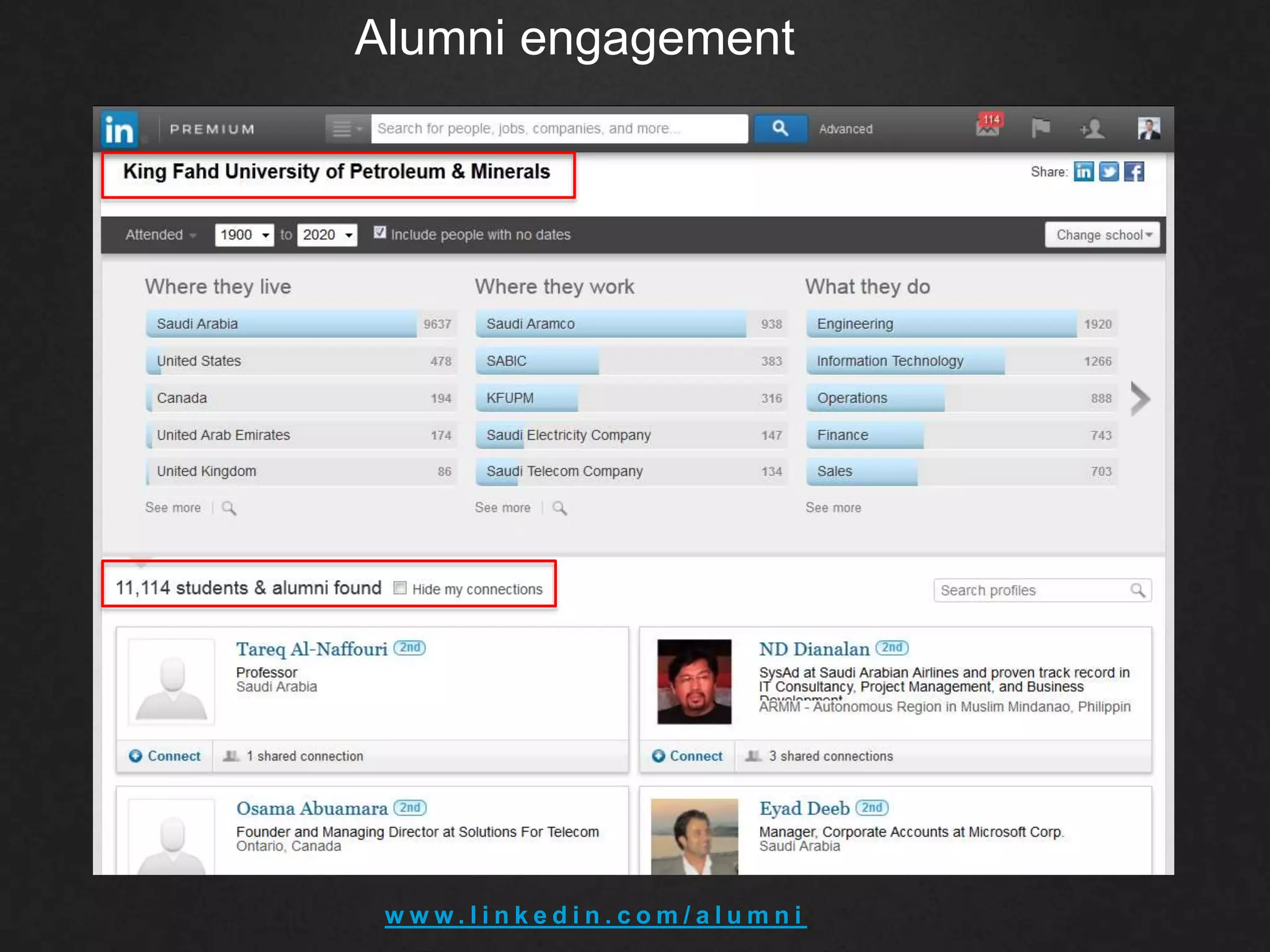Click the add connections person icon
Image resolution: width=1270 pixels, height=952 pixels.
tap(1092, 129)
